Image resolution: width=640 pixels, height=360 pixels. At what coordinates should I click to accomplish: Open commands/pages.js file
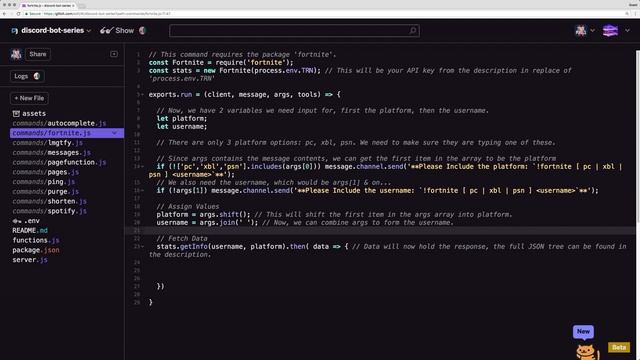45,172
